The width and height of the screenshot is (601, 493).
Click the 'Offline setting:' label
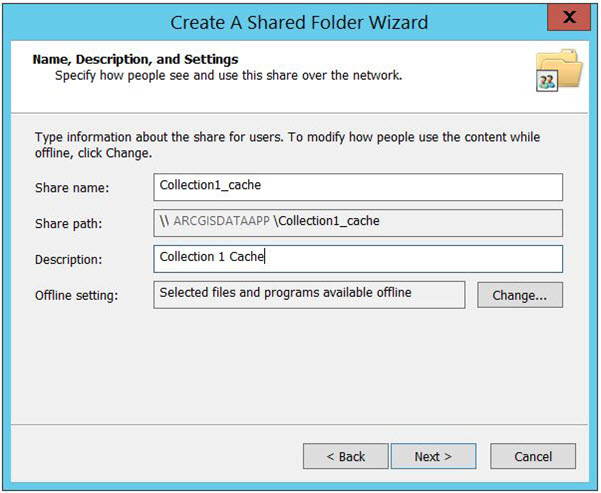click(77, 296)
